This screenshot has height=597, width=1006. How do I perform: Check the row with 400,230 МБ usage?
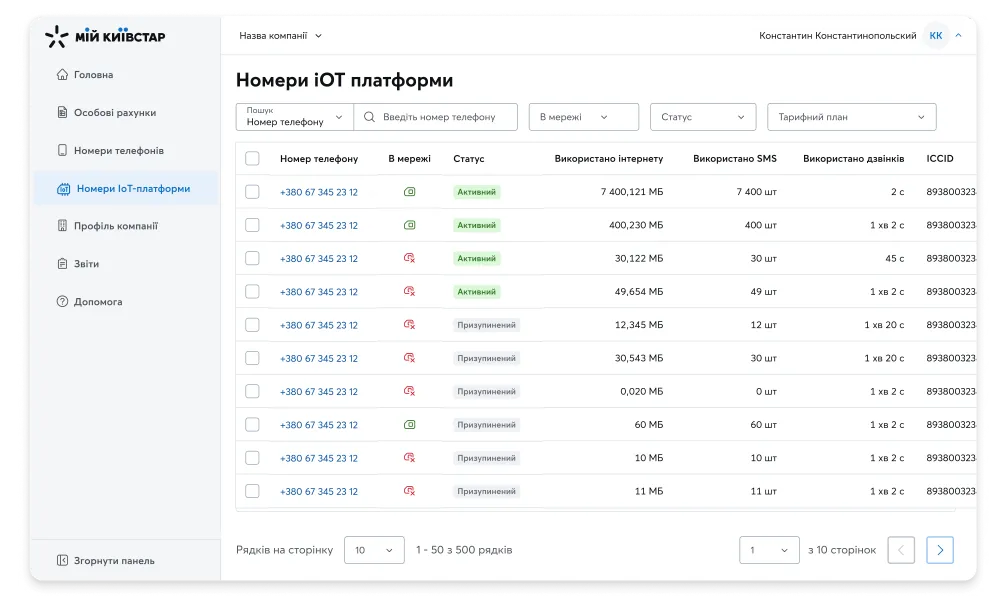pyautogui.click(x=252, y=225)
